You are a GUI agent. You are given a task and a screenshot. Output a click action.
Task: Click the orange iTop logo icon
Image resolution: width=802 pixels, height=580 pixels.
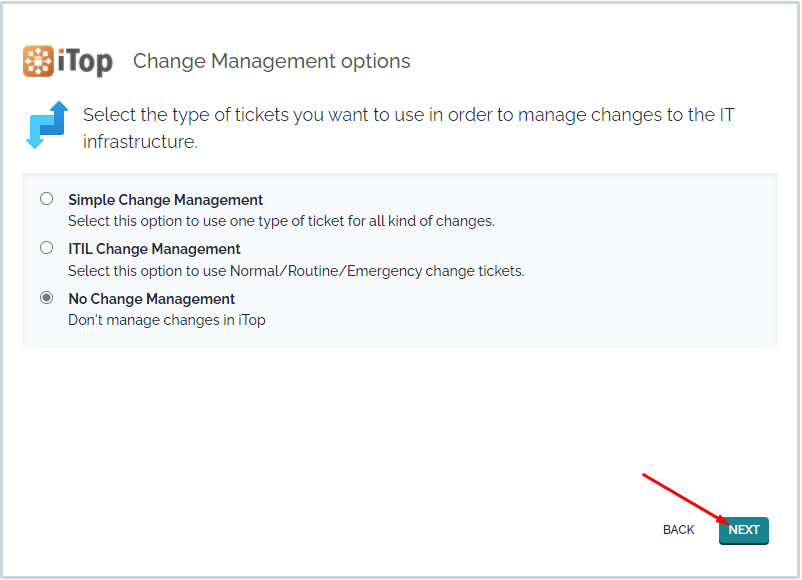(38, 61)
